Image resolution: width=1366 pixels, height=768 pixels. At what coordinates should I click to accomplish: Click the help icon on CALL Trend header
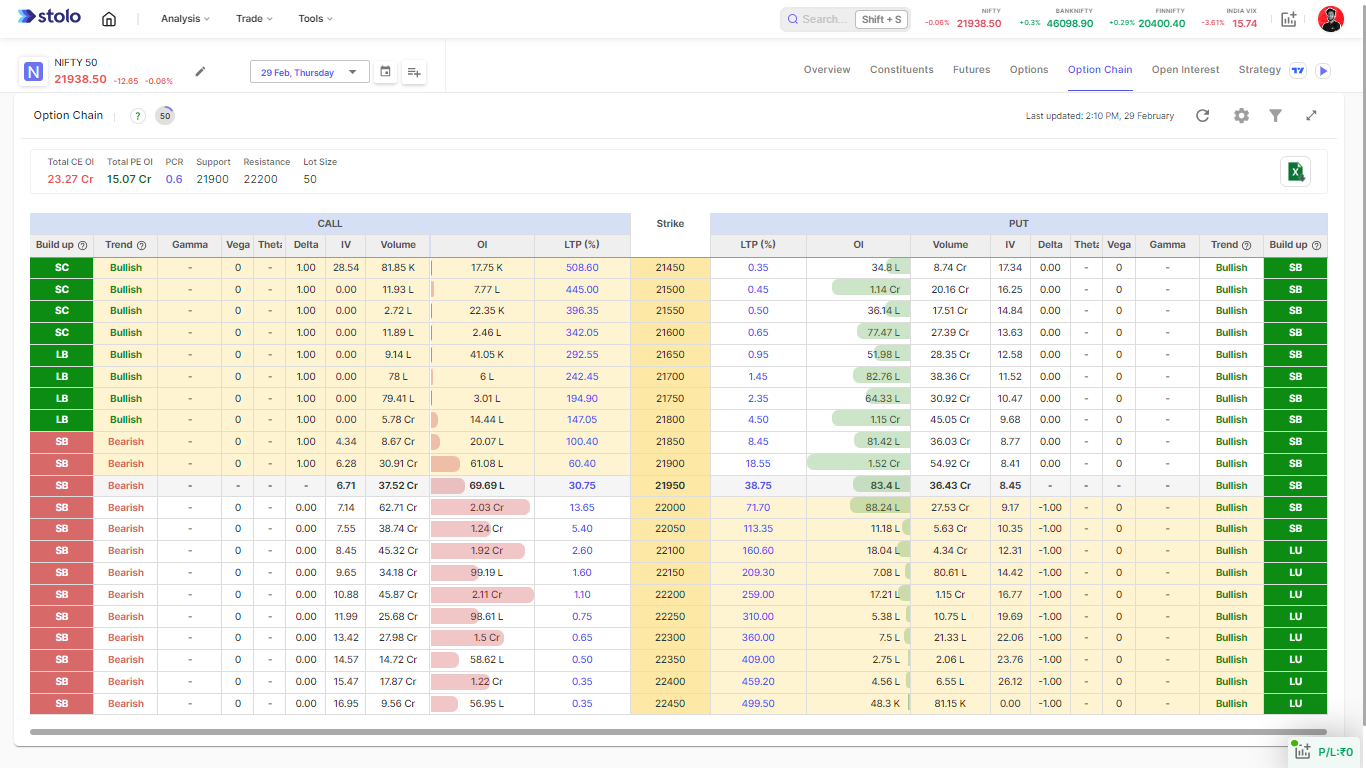tap(142, 245)
